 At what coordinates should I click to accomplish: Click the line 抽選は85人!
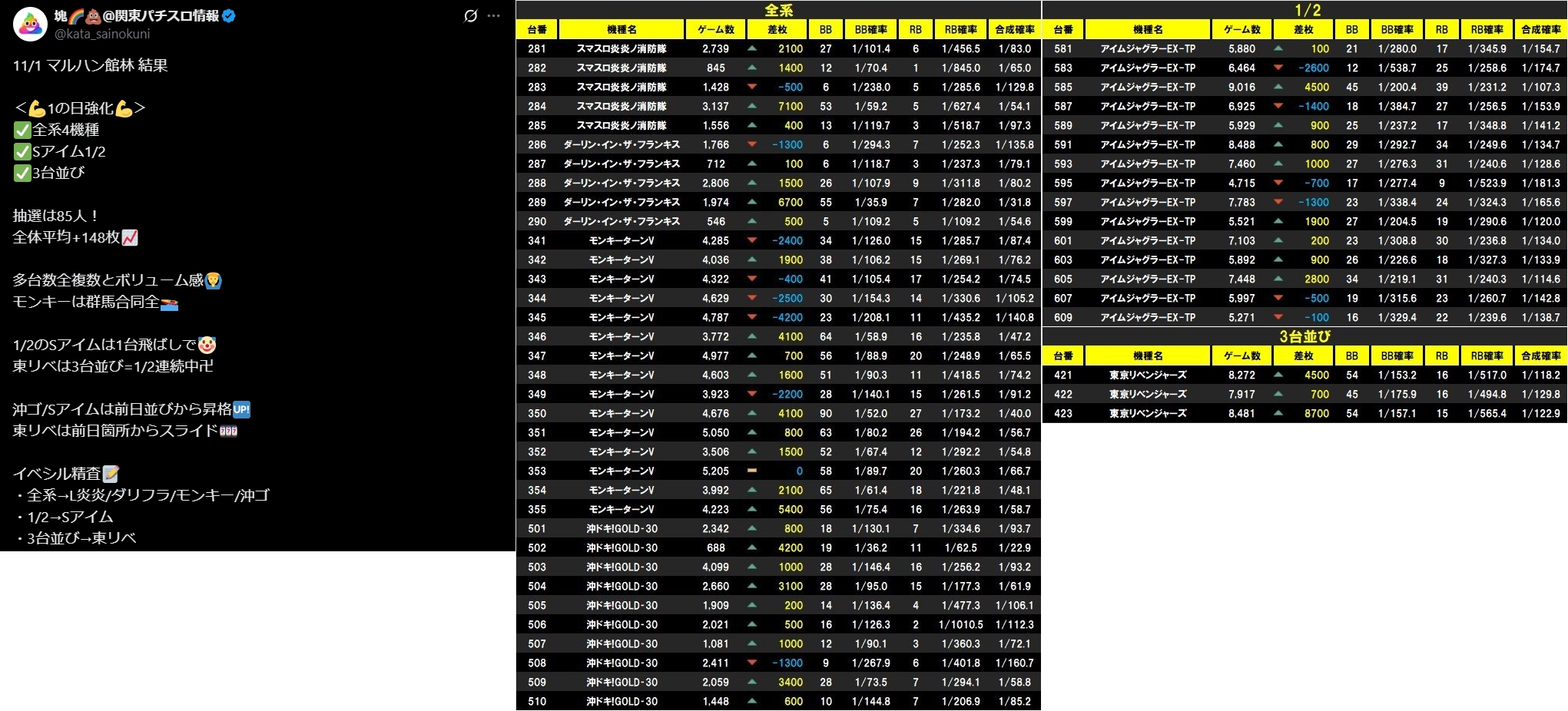pyautogui.click(x=55, y=216)
